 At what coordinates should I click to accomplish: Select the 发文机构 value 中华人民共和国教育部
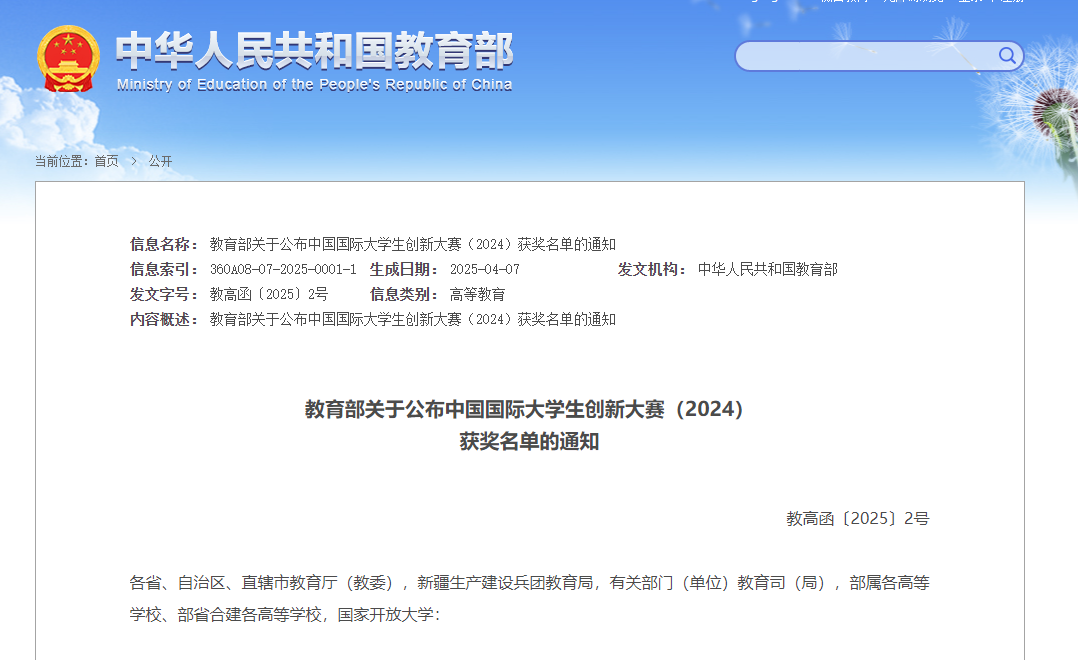(769, 269)
